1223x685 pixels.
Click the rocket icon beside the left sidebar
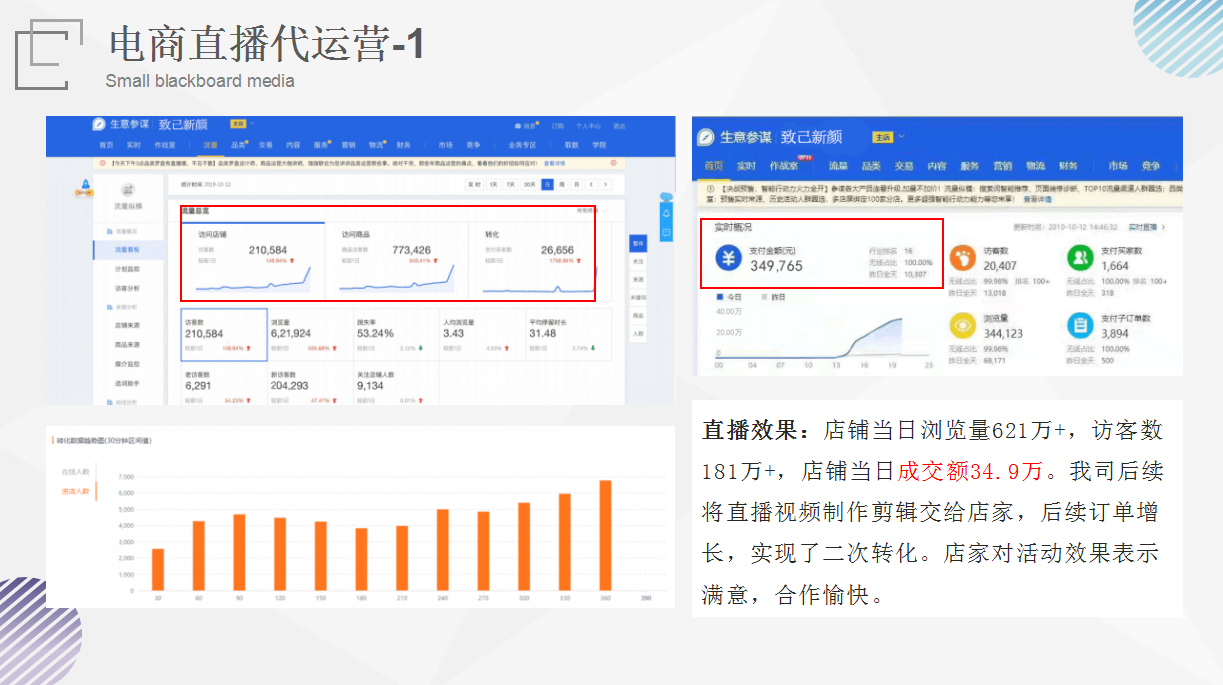point(85,186)
